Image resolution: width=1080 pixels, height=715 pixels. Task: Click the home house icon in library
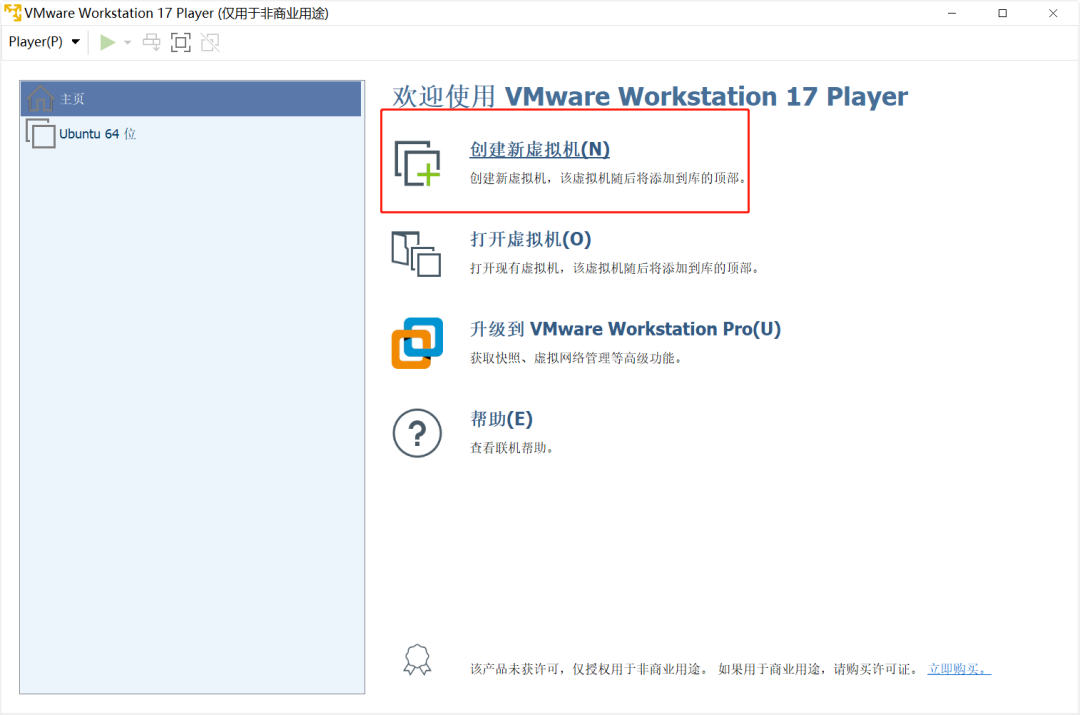tap(40, 99)
